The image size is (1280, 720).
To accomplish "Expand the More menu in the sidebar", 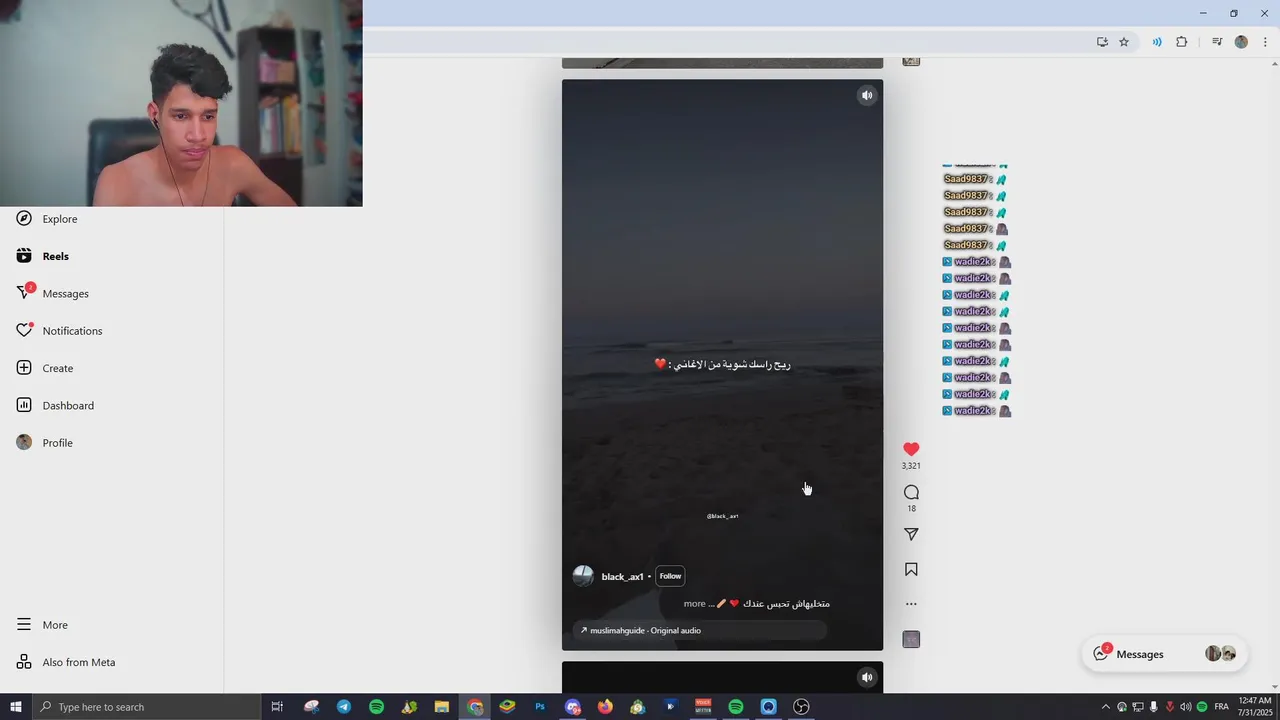I will pos(42,625).
